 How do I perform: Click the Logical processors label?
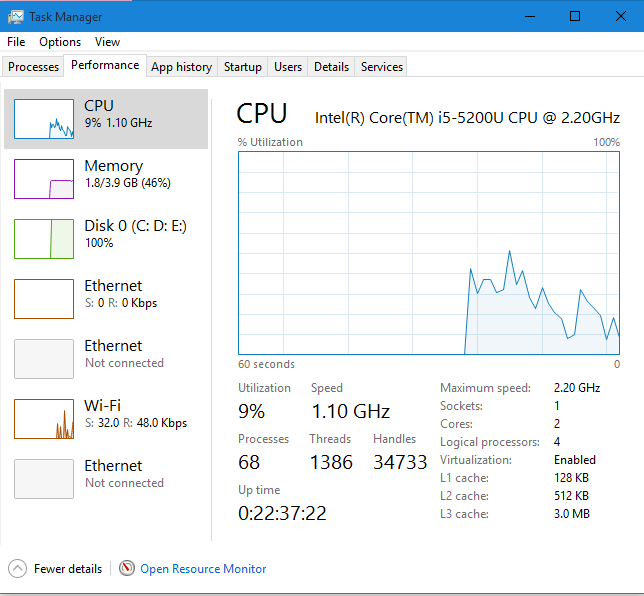tap(490, 442)
